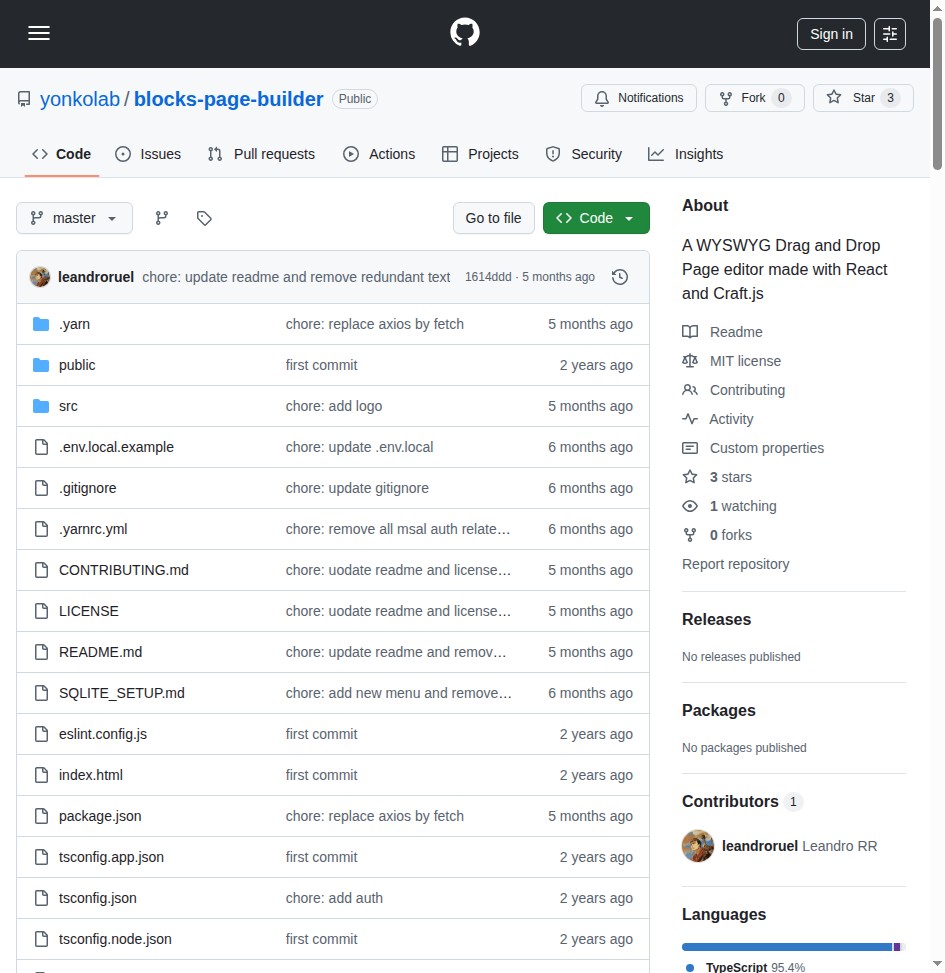Open the yonkolab owner link

click(x=79, y=99)
